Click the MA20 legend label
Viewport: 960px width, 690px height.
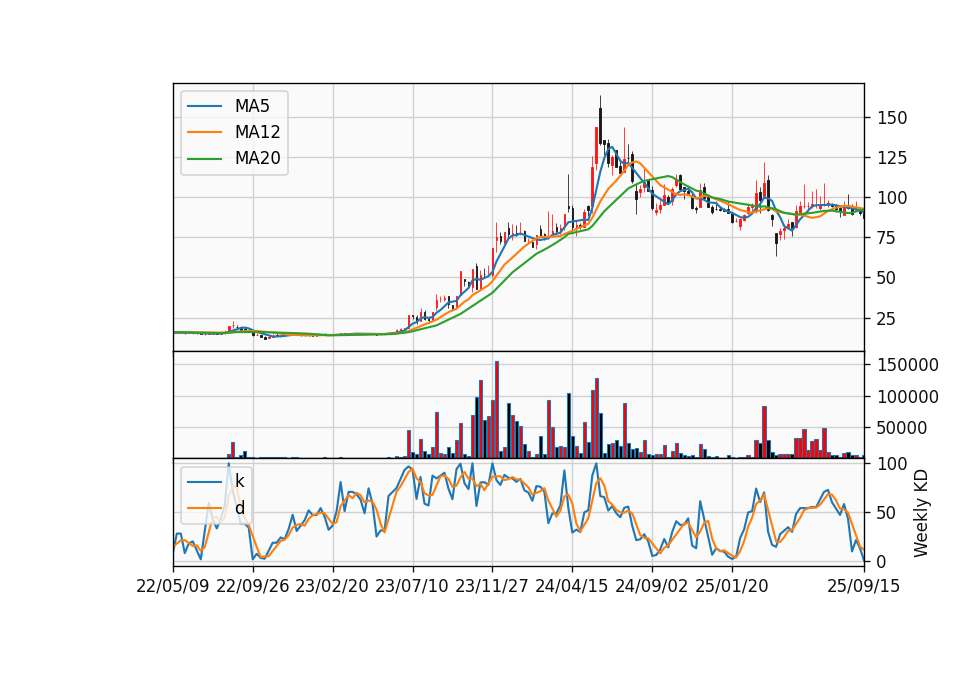coord(257,159)
